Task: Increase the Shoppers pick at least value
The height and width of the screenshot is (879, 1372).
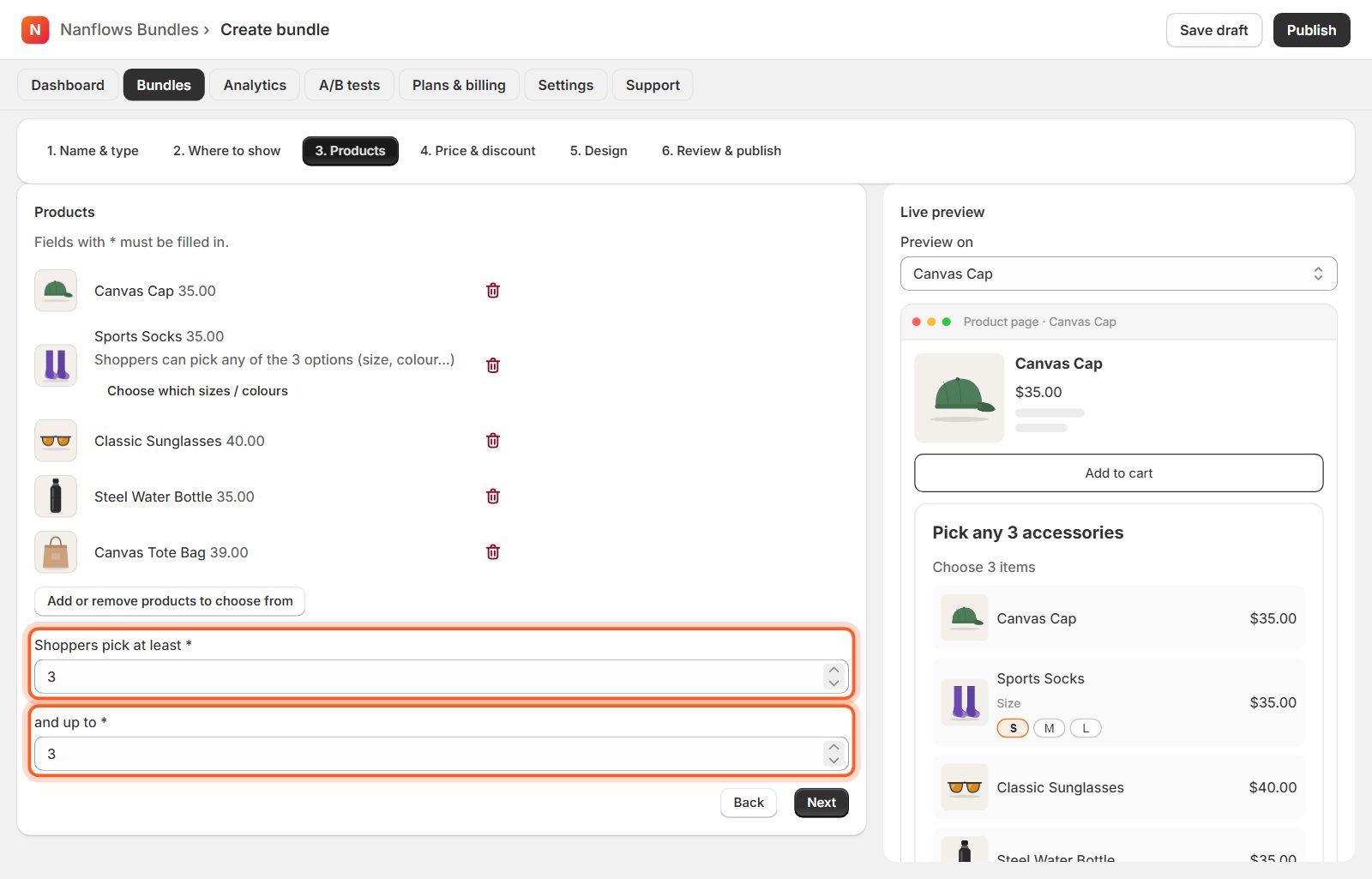Action: [x=833, y=670]
